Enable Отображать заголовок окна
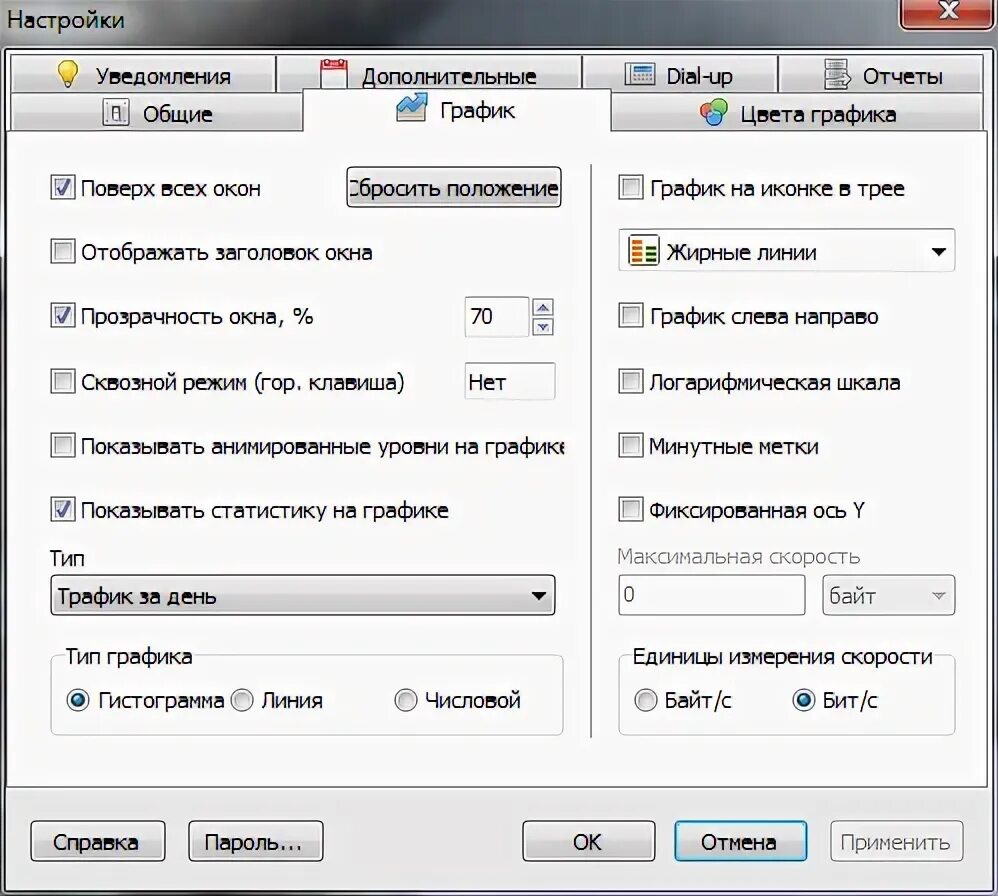998x896 pixels. coord(62,251)
